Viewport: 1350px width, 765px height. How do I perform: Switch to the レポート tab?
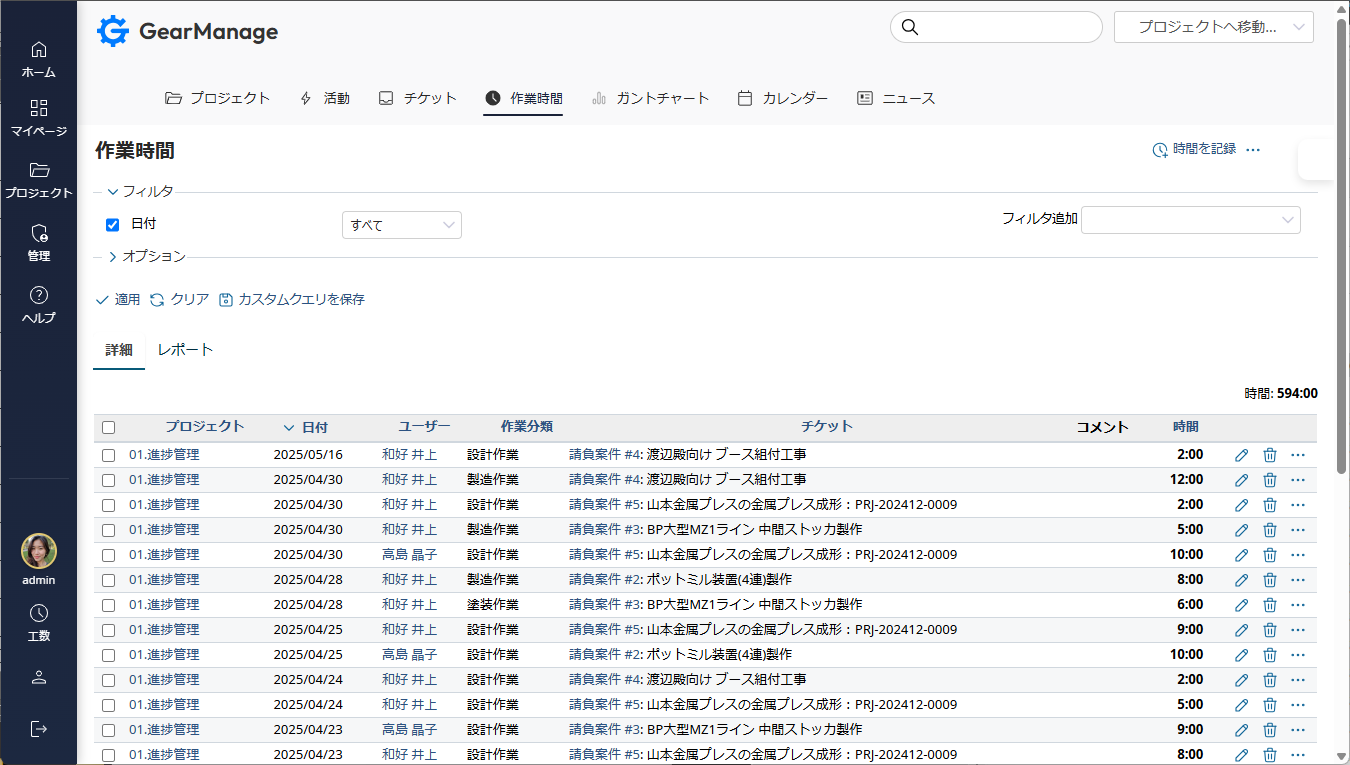(x=185, y=350)
